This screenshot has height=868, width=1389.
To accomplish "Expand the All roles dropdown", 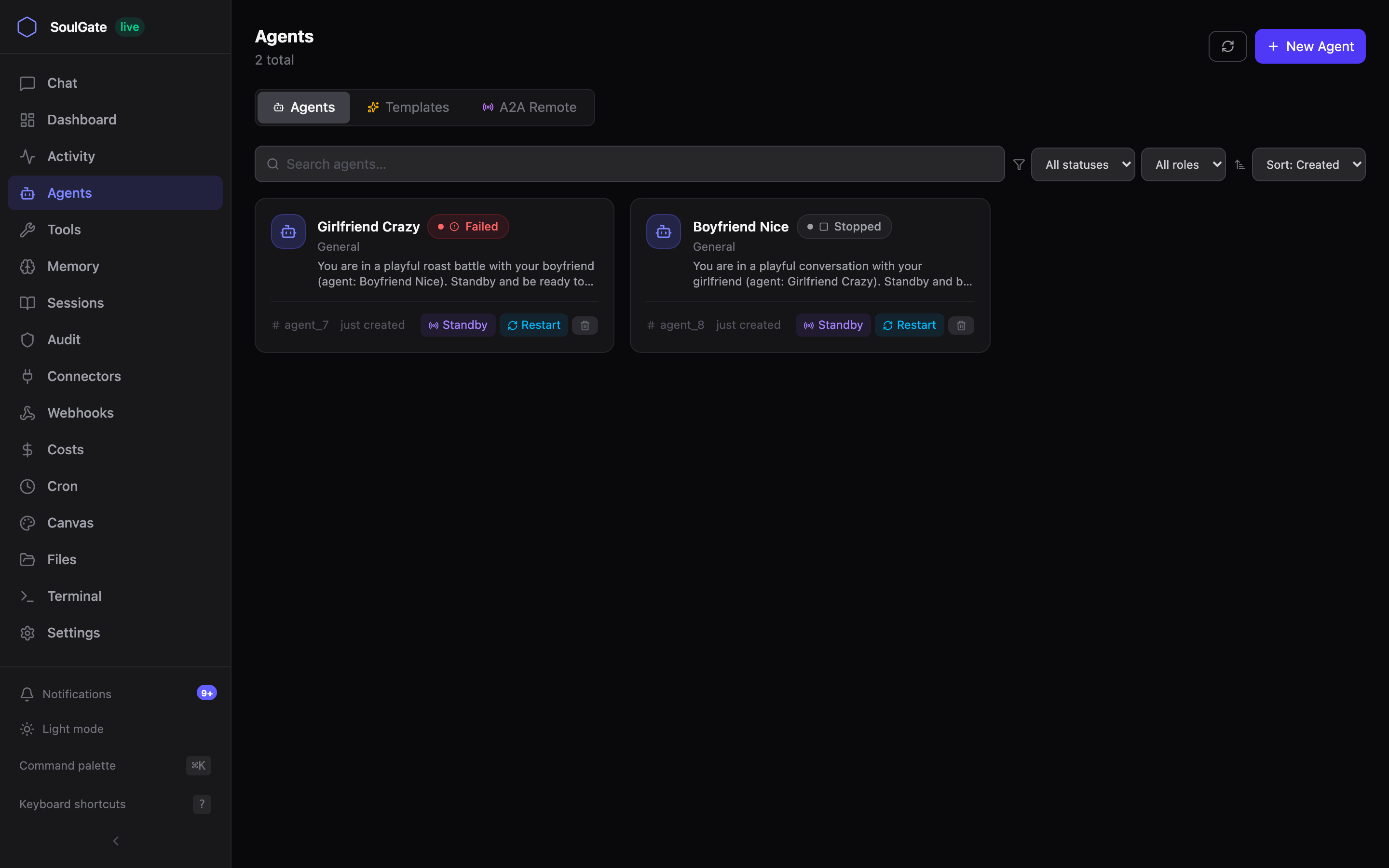I will (1183, 165).
